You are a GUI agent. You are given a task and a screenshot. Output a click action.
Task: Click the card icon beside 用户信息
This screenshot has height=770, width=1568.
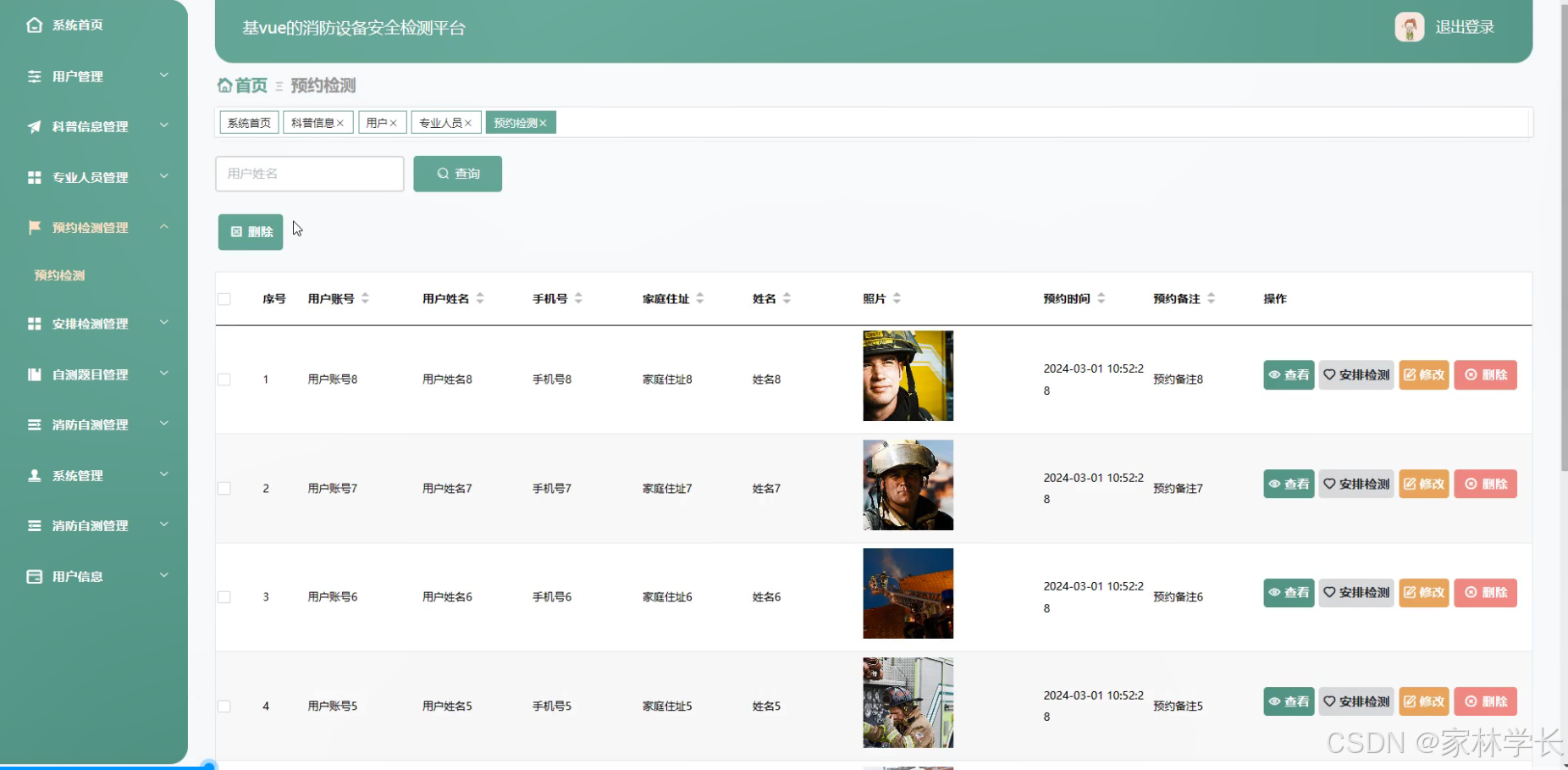click(x=34, y=576)
